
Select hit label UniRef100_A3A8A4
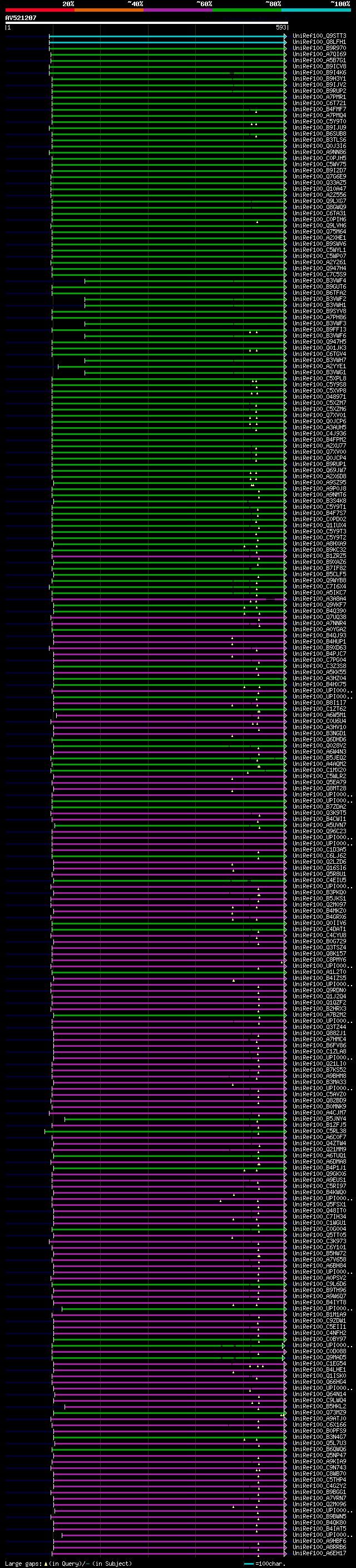click(x=319, y=599)
